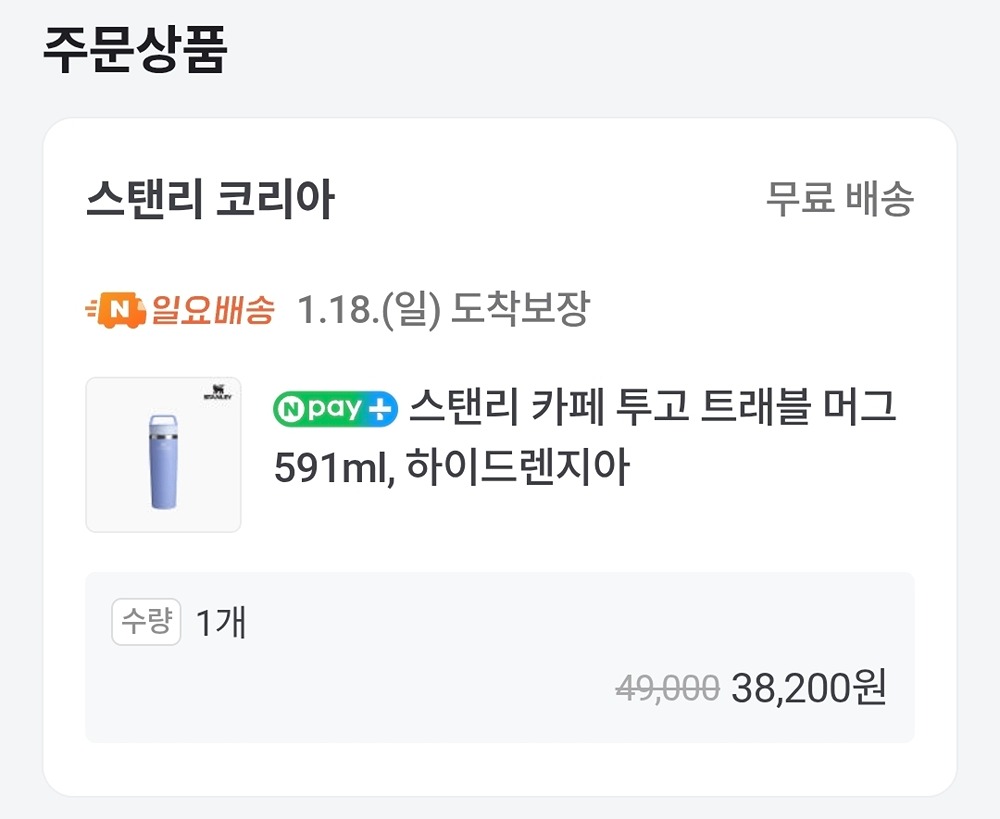1000x819 pixels.
Task: Click the blue plus symbol in Npay badge
Action: click(x=382, y=409)
